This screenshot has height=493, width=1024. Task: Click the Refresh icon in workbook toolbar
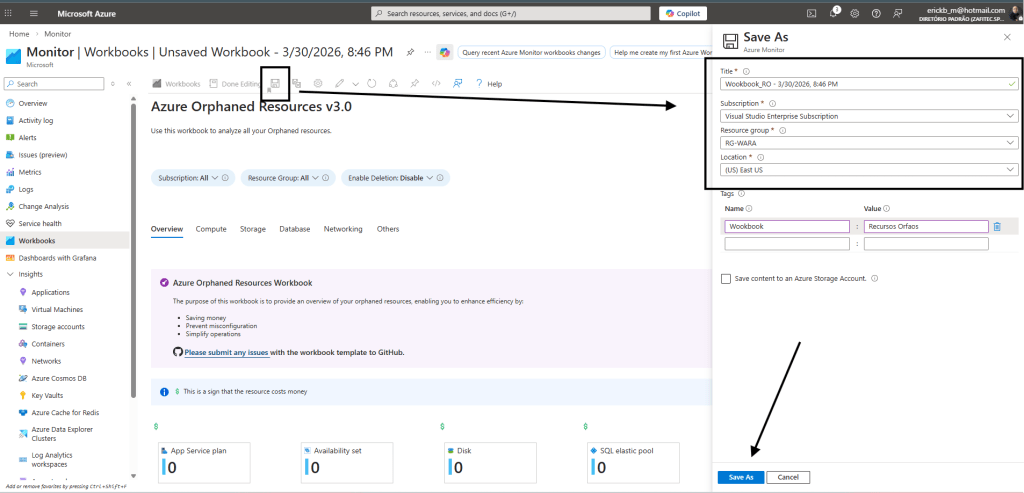371,84
